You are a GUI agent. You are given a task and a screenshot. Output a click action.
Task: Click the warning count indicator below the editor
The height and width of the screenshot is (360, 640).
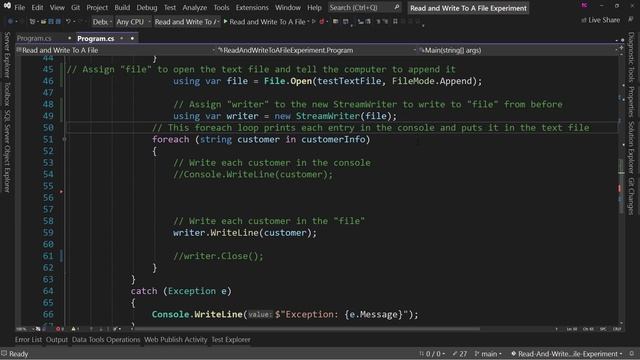click(76, 329)
